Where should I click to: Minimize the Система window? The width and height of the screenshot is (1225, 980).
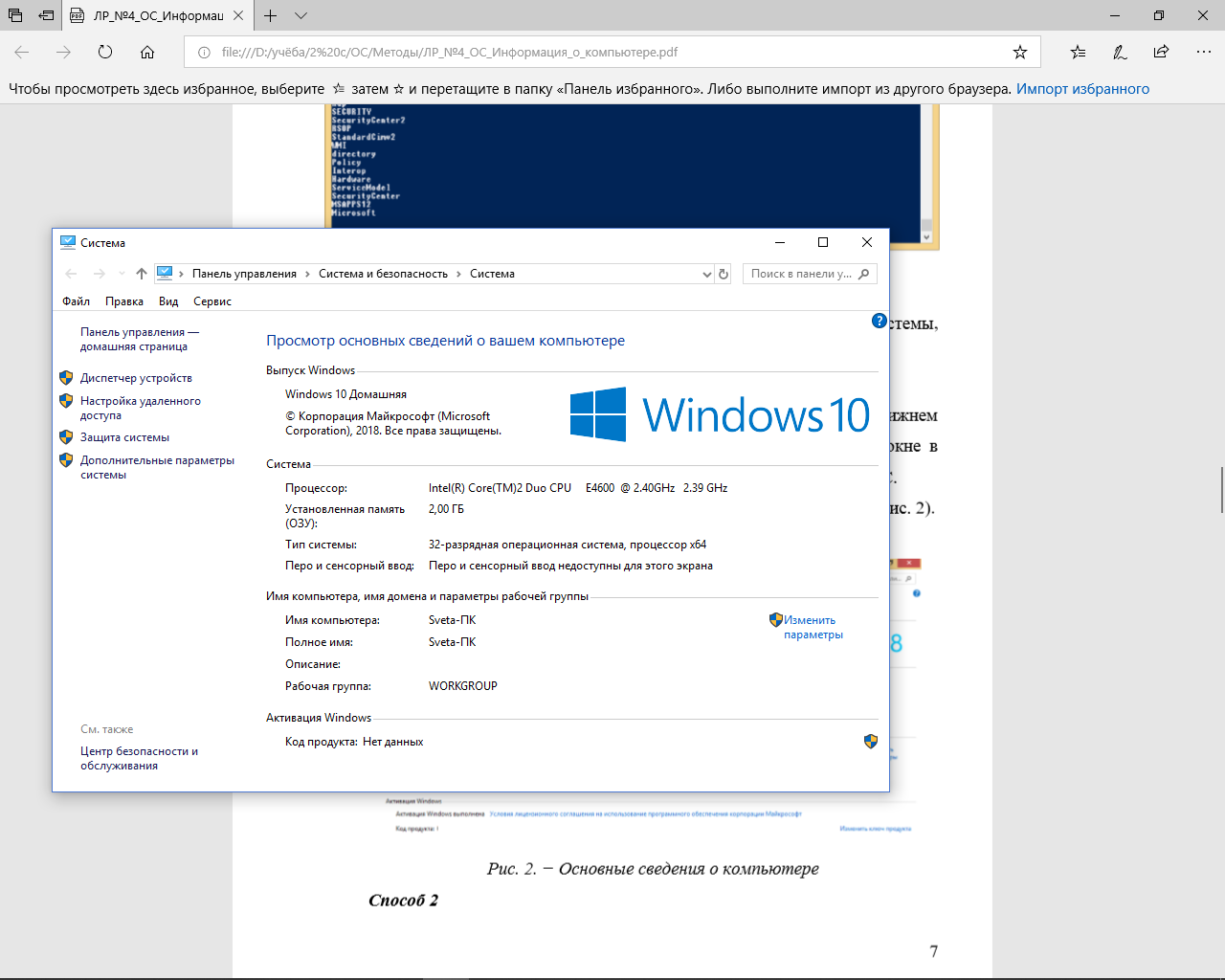click(x=780, y=242)
